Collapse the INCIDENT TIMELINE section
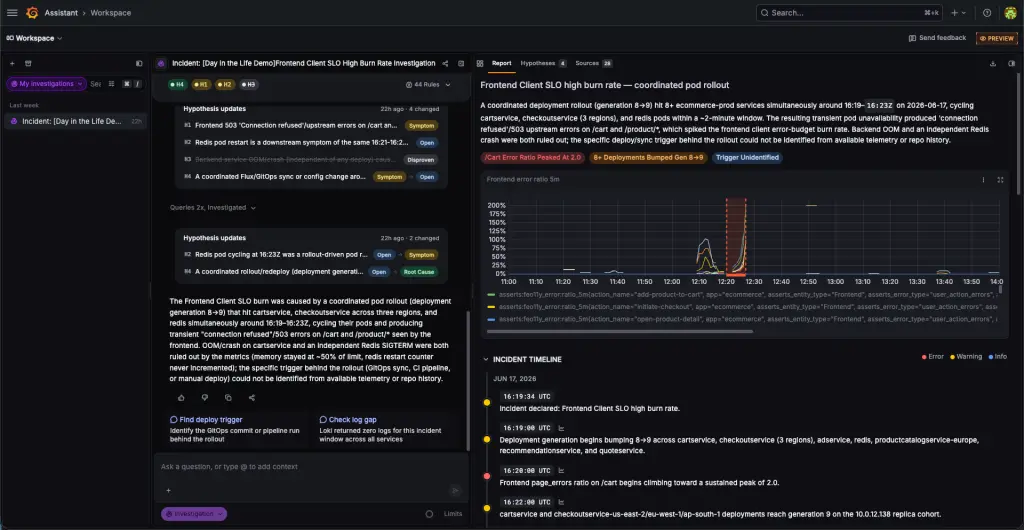This screenshot has width=1024, height=530. 522,360
